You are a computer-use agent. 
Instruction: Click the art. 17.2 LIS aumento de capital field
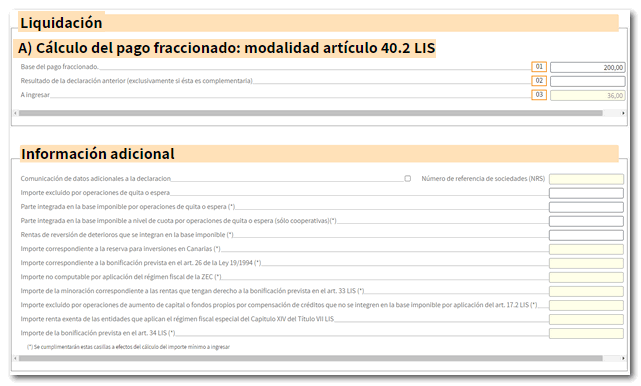(x=586, y=305)
